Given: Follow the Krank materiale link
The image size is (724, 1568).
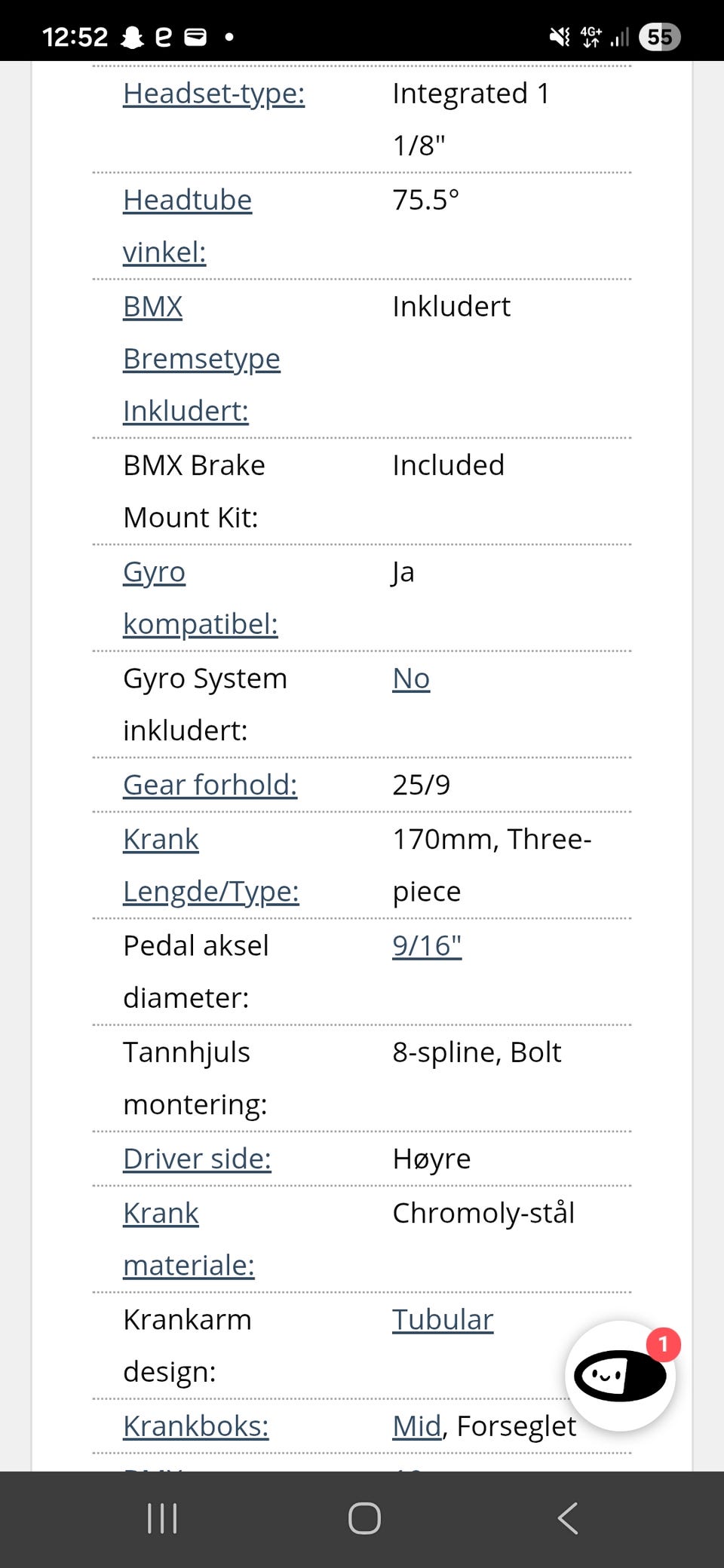Looking at the screenshot, I should (x=189, y=1239).
